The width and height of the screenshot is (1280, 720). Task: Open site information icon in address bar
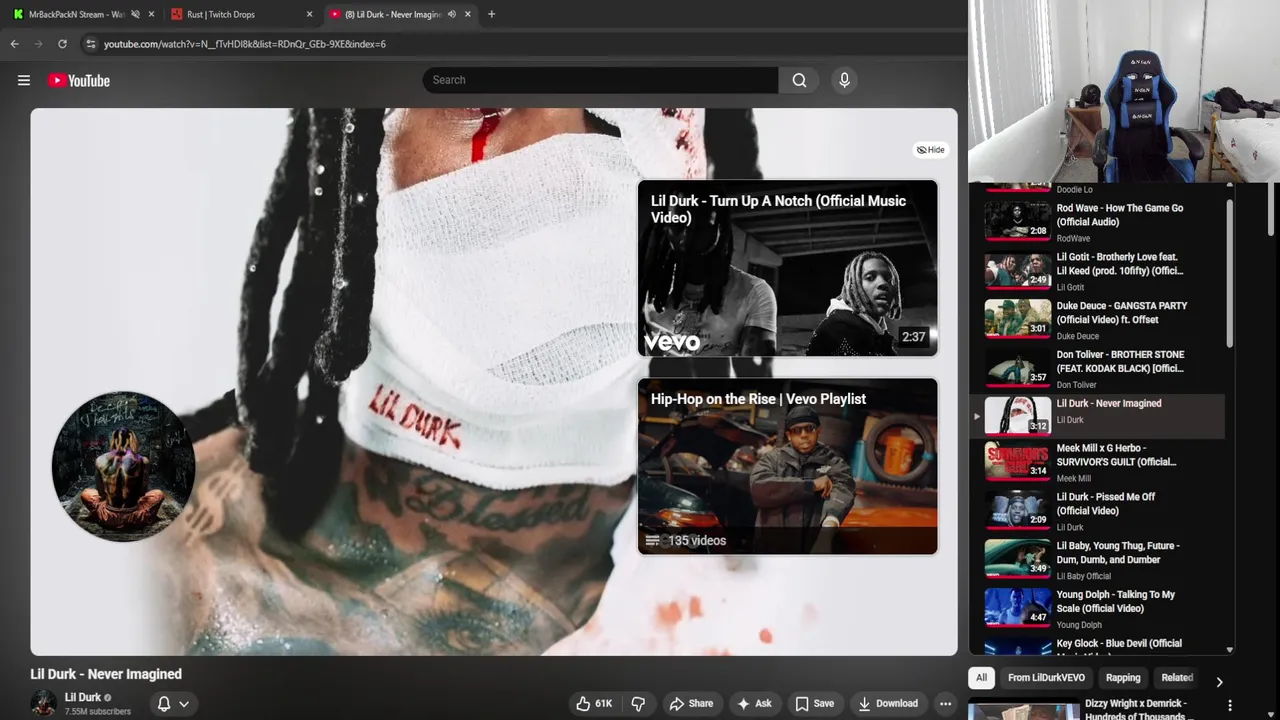pyautogui.click(x=91, y=44)
